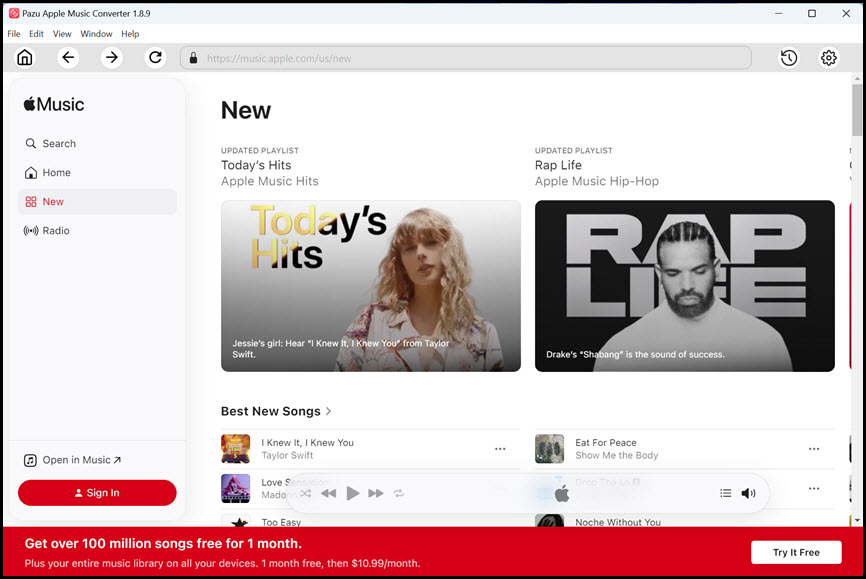Open the Today's Hits cover artwork
Screen dimensions: 866x579
371,286
